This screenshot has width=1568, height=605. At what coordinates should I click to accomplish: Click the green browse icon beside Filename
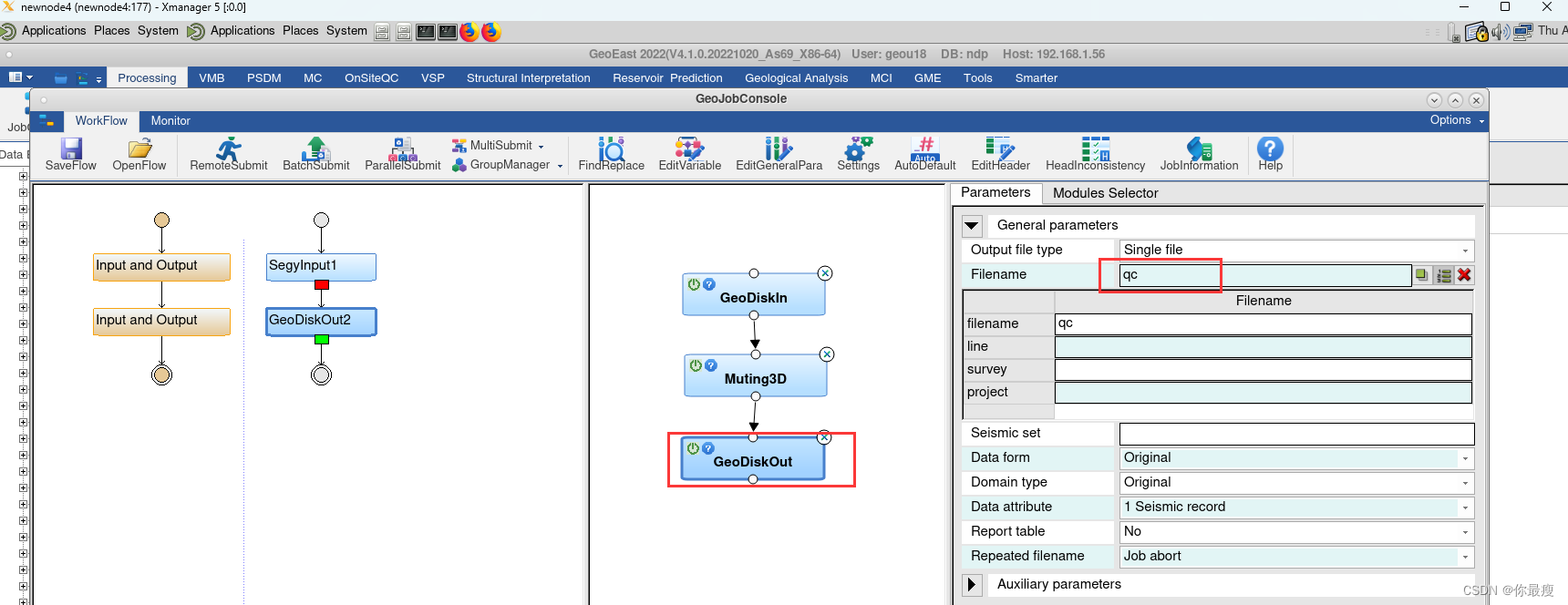coord(1422,275)
